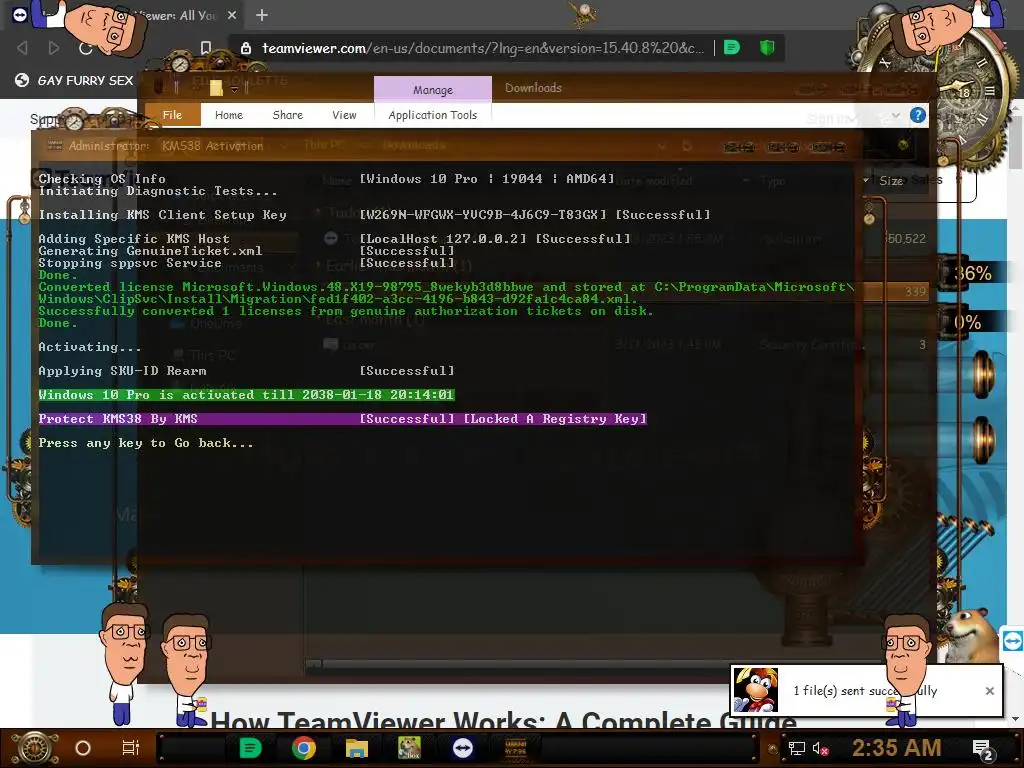The height and width of the screenshot is (768, 1024).
Task: Open the File tab in File Explorer
Action: pyautogui.click(x=172, y=115)
